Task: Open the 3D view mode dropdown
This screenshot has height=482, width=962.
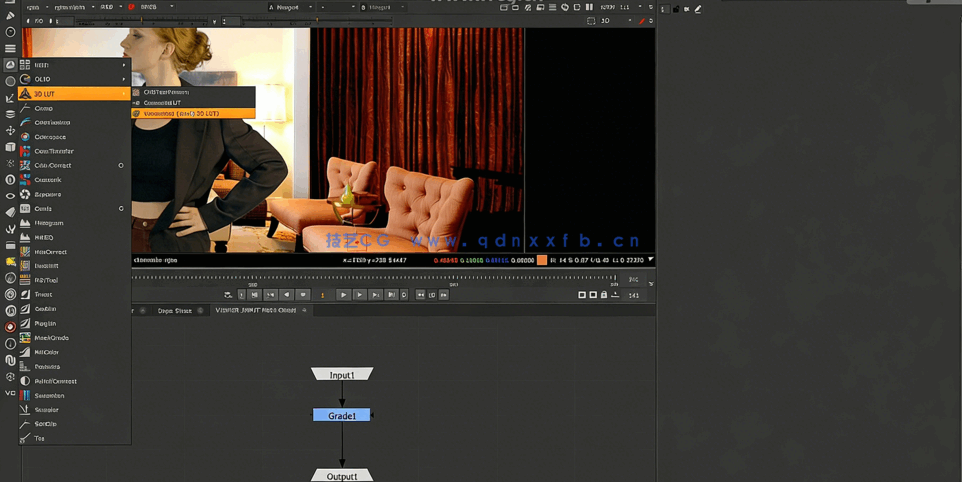Action: click(x=609, y=20)
